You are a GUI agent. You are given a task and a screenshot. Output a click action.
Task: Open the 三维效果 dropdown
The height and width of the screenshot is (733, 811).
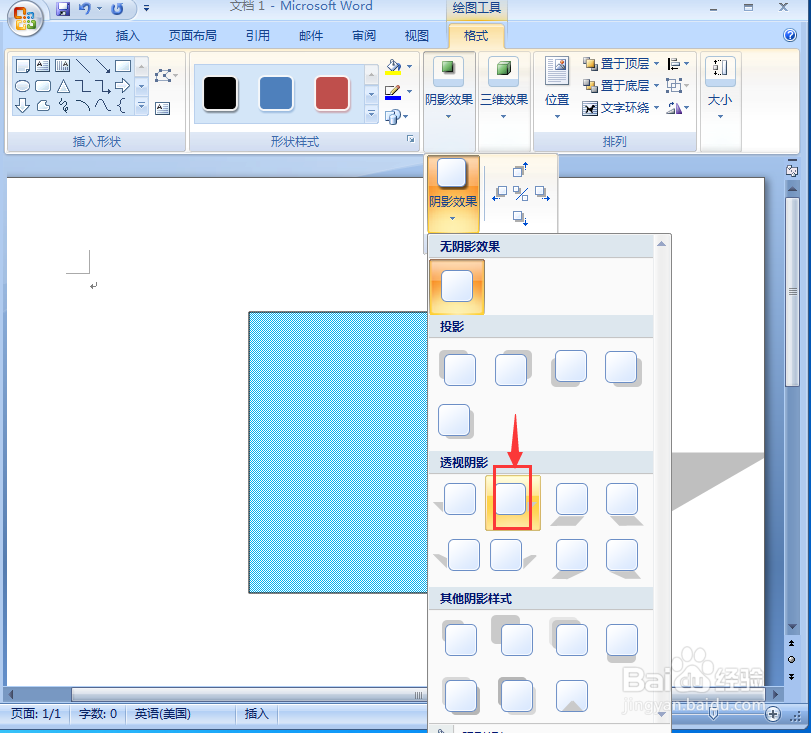504,101
